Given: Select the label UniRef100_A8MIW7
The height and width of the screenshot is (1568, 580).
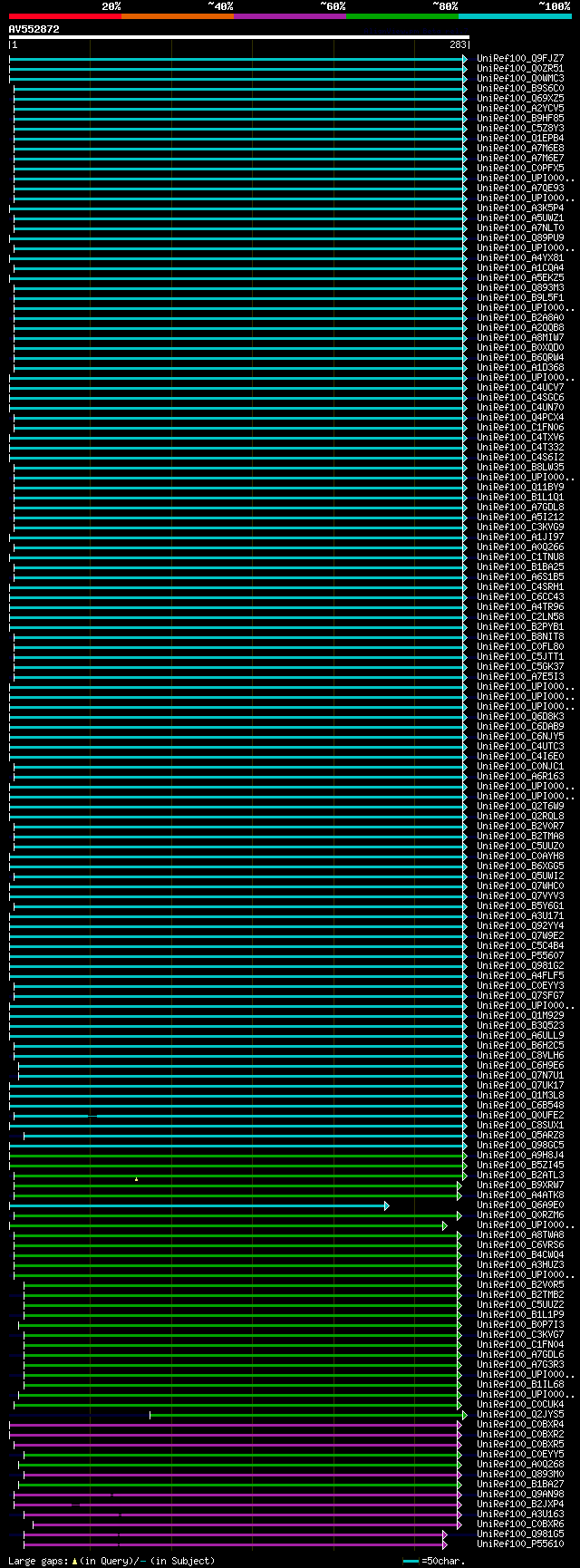Looking at the screenshot, I should 520,337.
